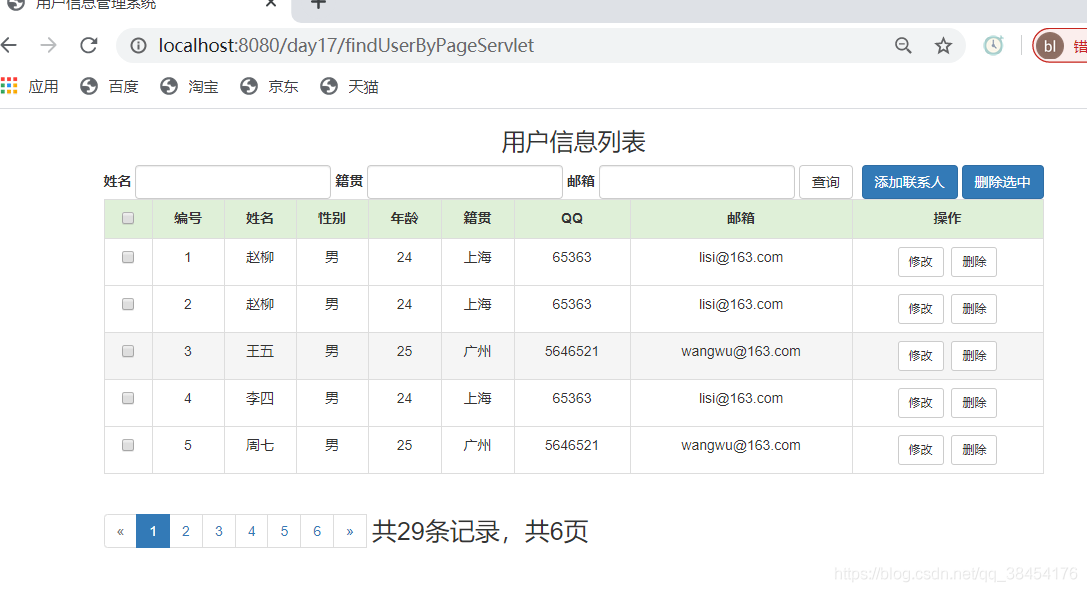Screen dimensions: 1087x592
Task: Go to page 2 in pagination
Action: 186,531
